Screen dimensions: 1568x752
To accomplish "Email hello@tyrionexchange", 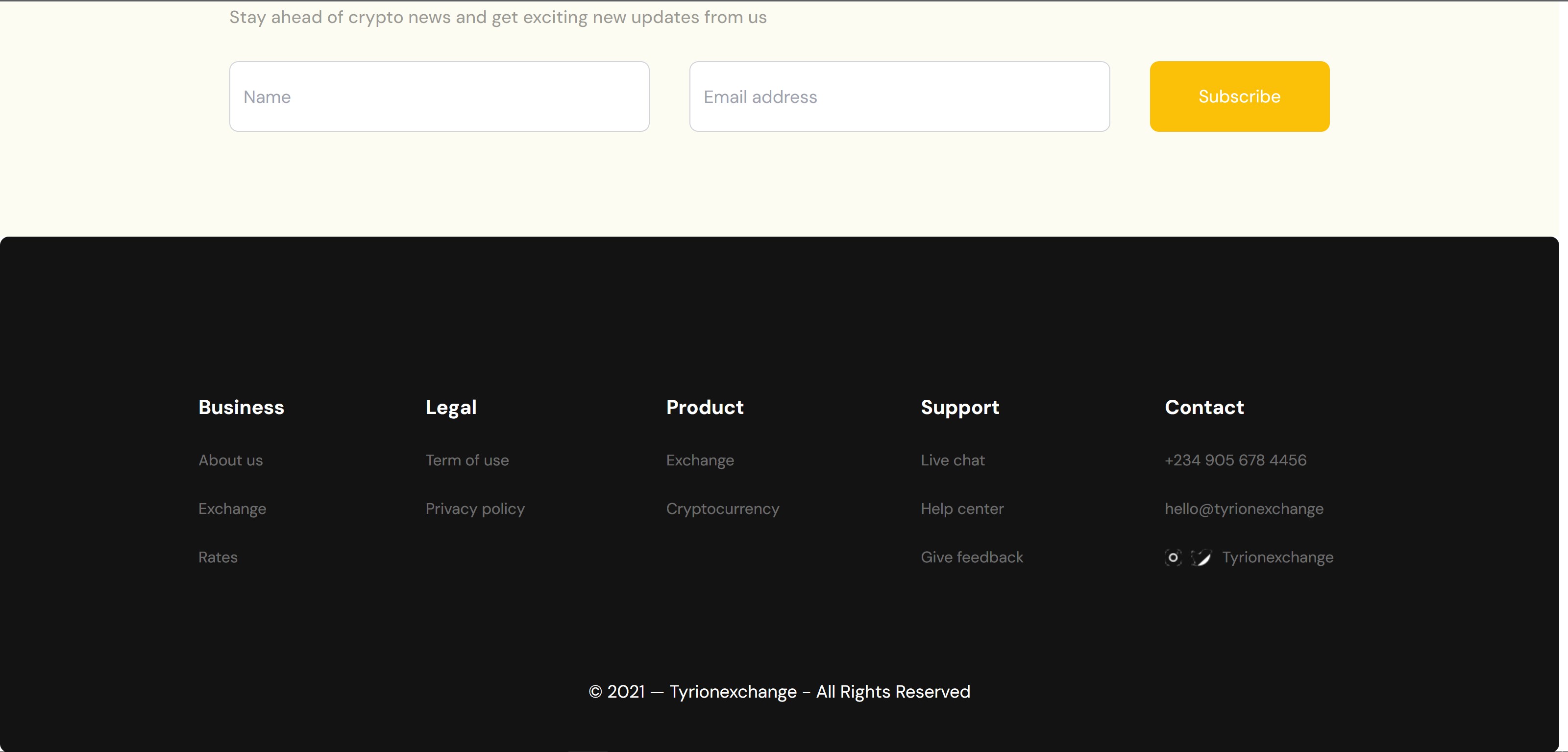I will [1244, 509].
